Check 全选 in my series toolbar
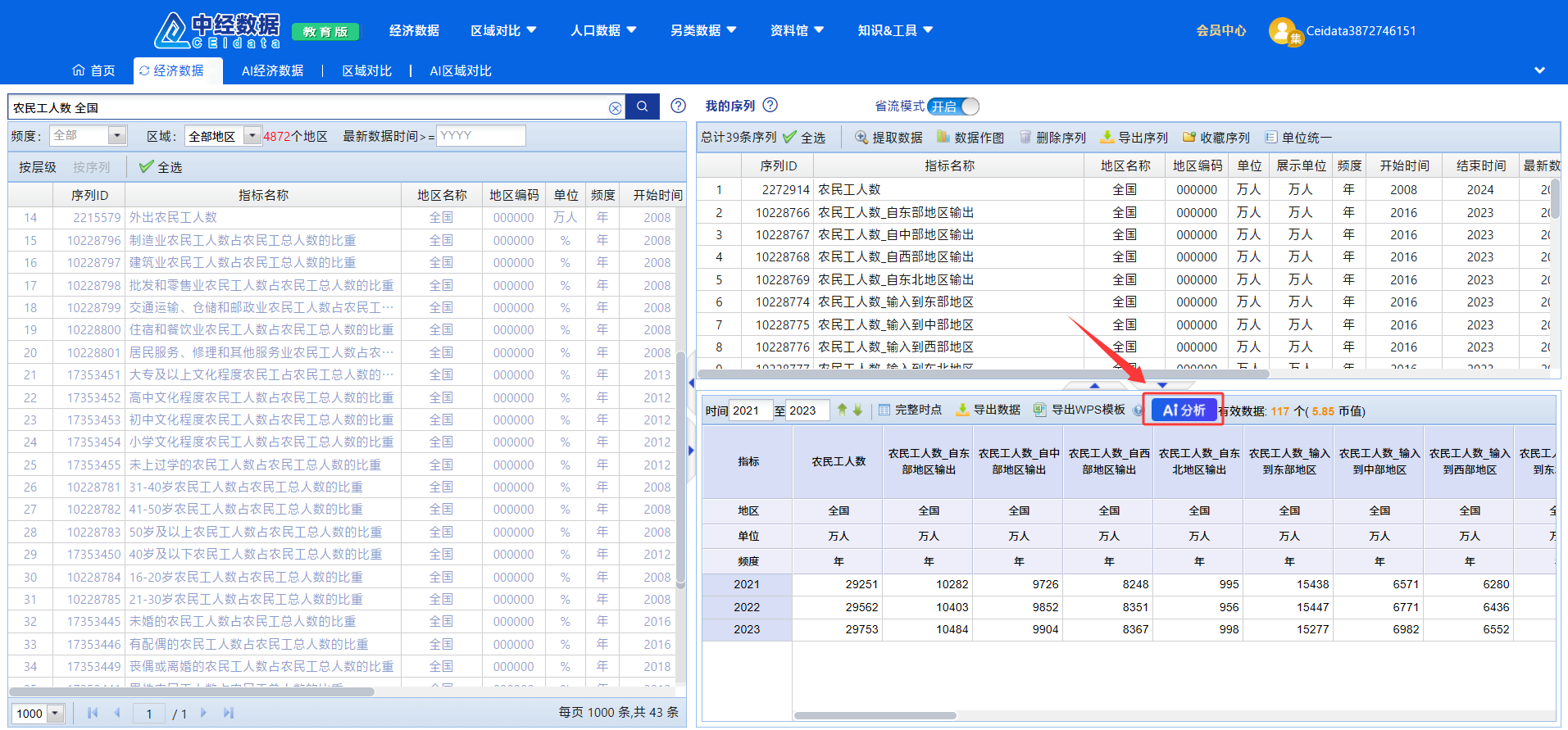1568x730 pixels. click(x=790, y=138)
